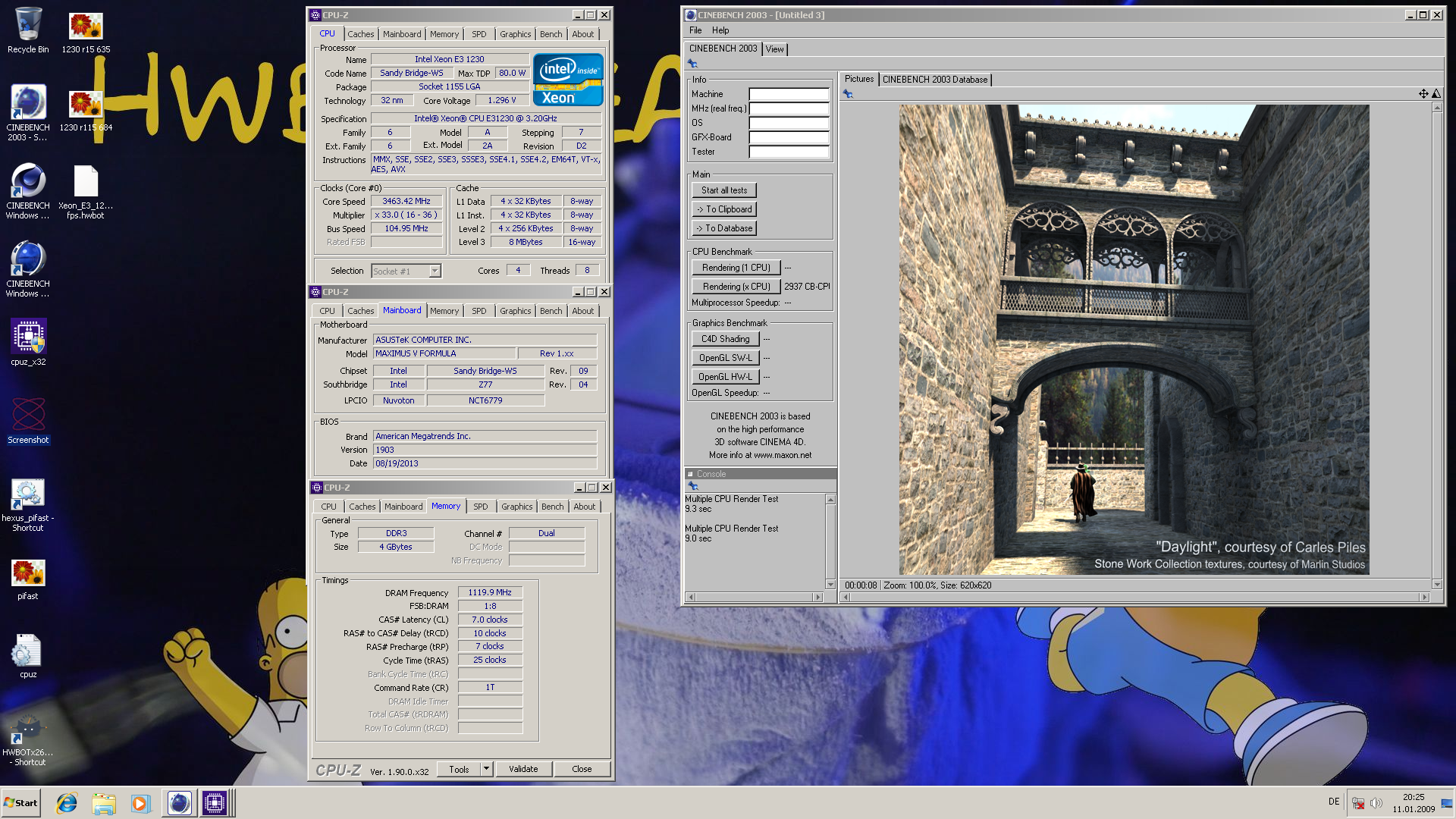Open Graphics tab in Mainboard CPU-Z window
1456x819 pixels.
point(516,311)
